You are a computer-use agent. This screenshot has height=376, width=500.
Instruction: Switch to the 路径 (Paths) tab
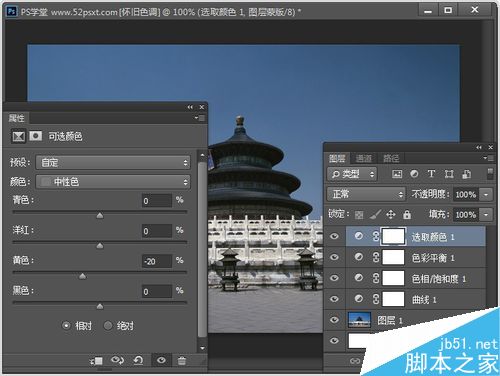(x=391, y=158)
